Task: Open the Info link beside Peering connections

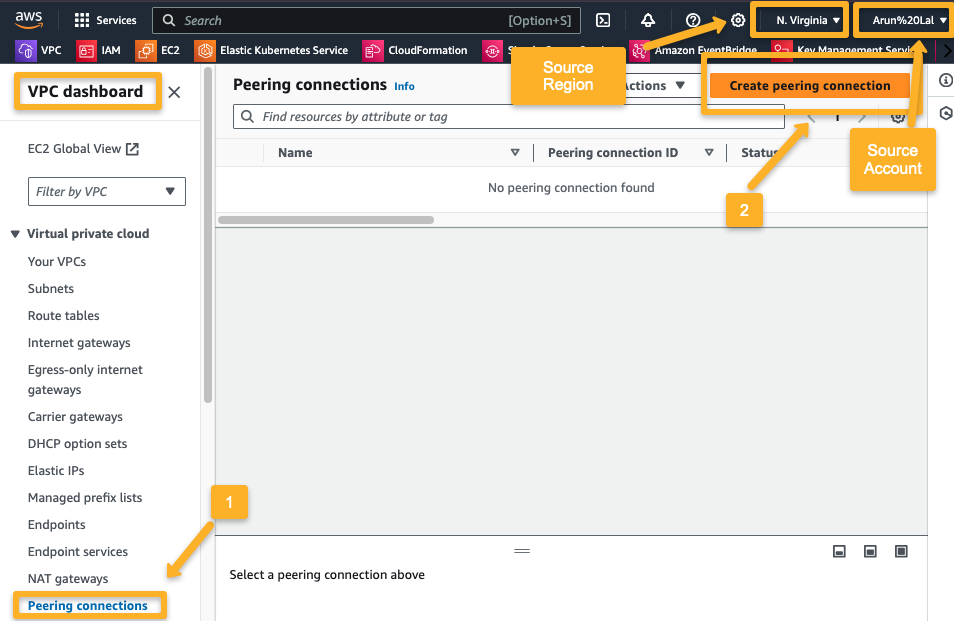Action: pyautogui.click(x=404, y=86)
